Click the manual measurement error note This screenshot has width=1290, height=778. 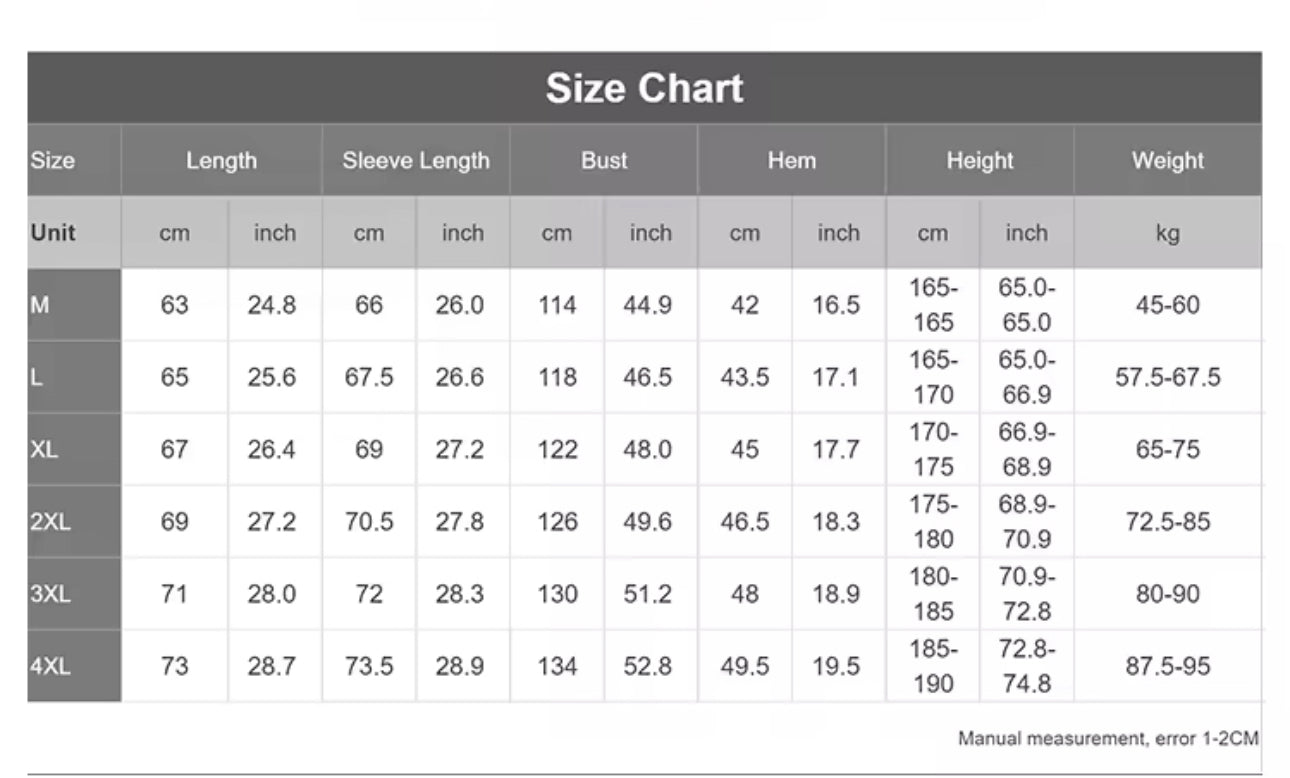click(x=1107, y=739)
